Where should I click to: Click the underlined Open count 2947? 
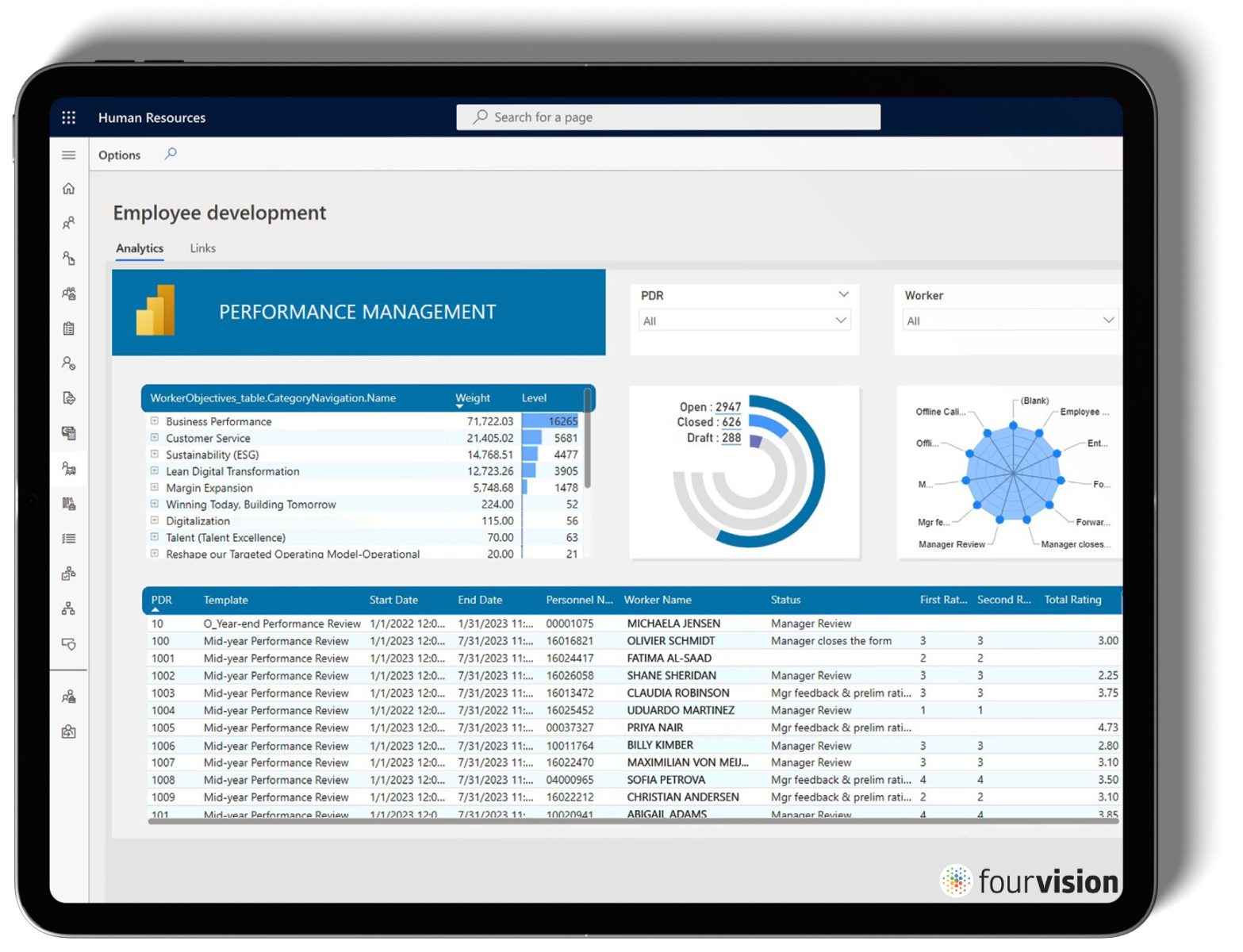(x=727, y=406)
